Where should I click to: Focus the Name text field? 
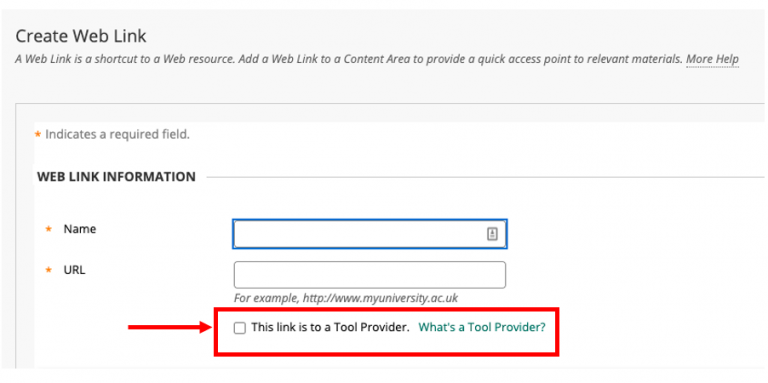tap(370, 234)
